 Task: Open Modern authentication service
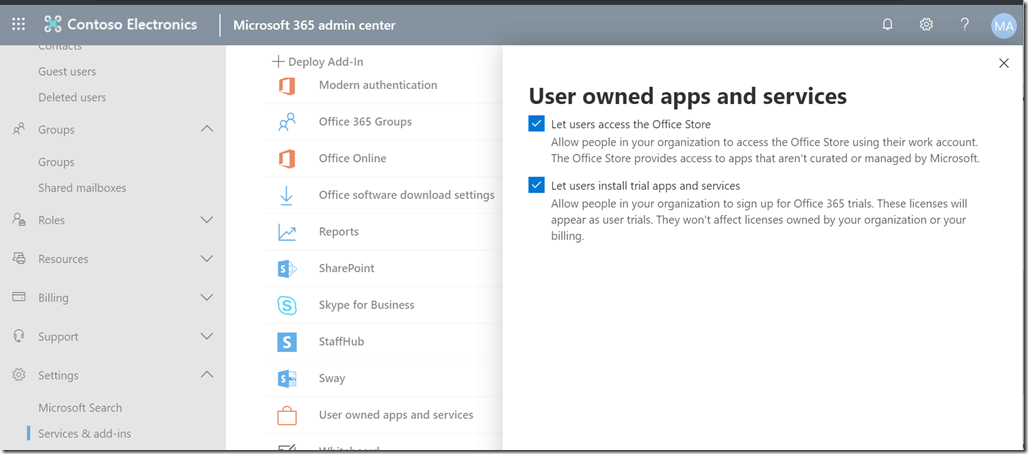[x=378, y=85]
